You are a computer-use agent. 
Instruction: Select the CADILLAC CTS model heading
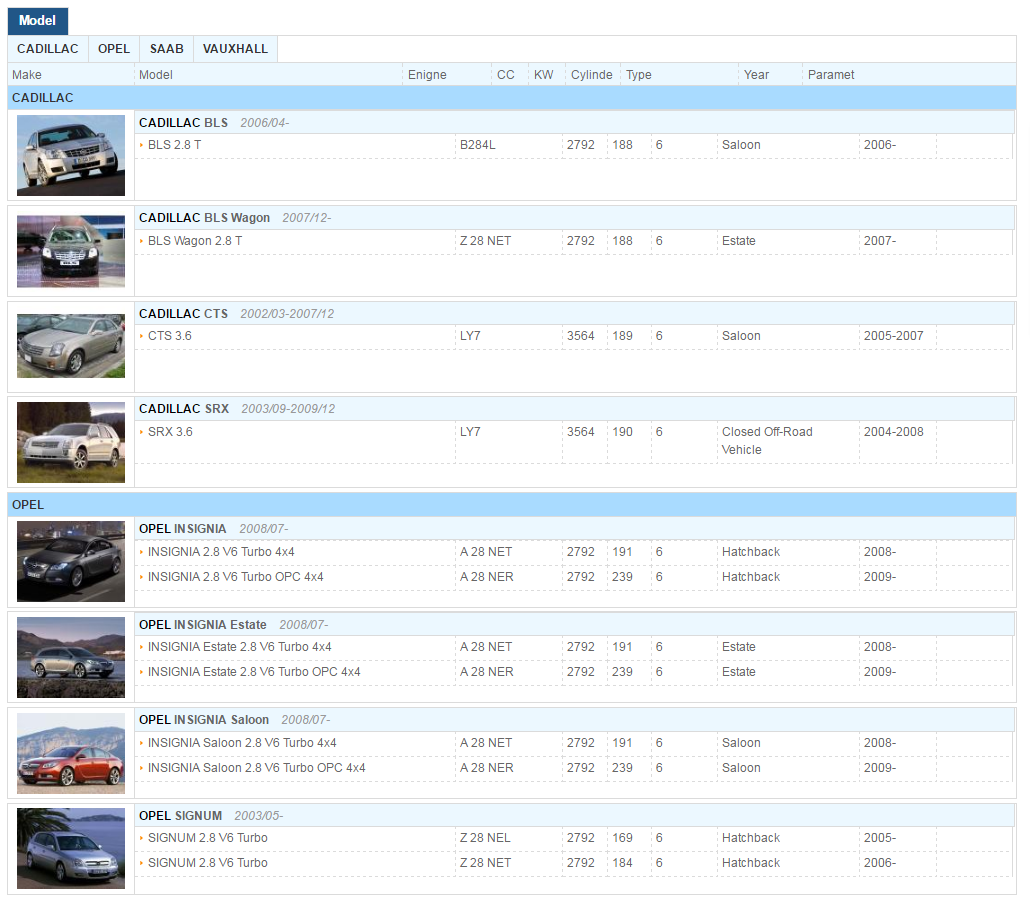click(x=183, y=314)
